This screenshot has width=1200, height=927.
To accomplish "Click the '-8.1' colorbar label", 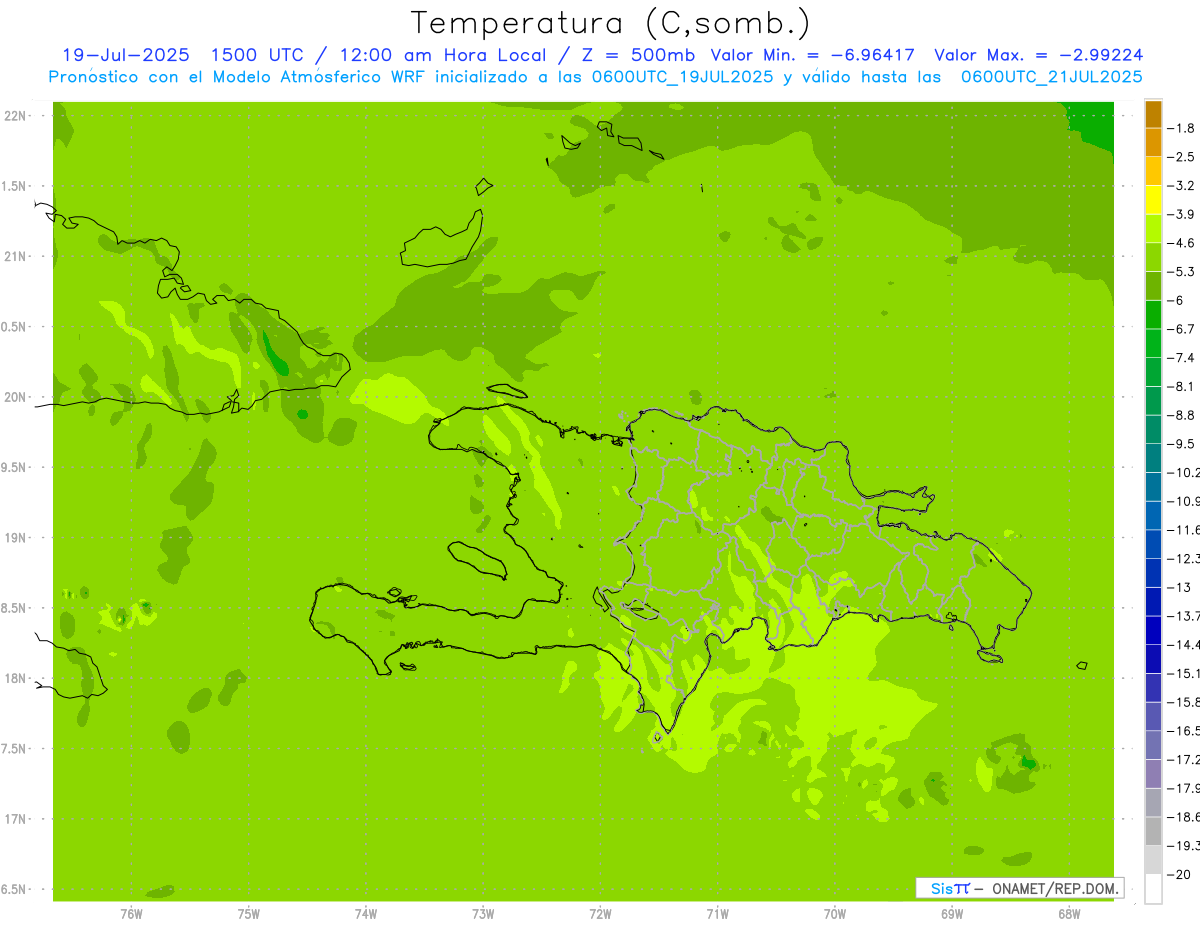I will click(x=1182, y=387).
